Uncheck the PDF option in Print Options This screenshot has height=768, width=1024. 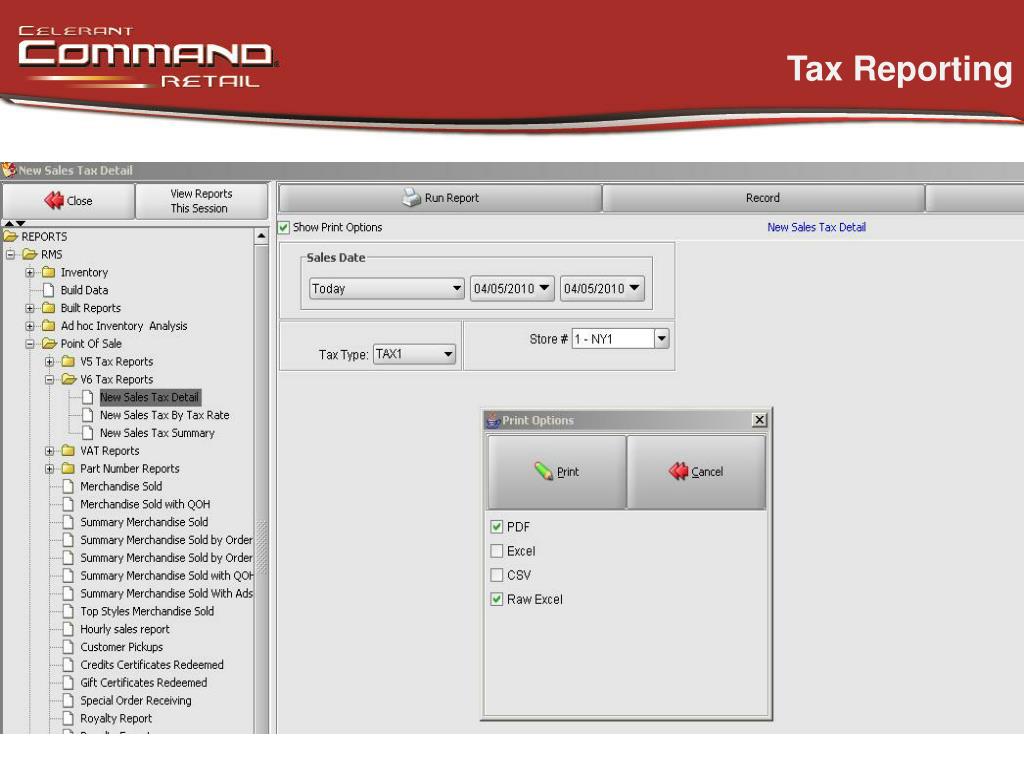point(496,526)
